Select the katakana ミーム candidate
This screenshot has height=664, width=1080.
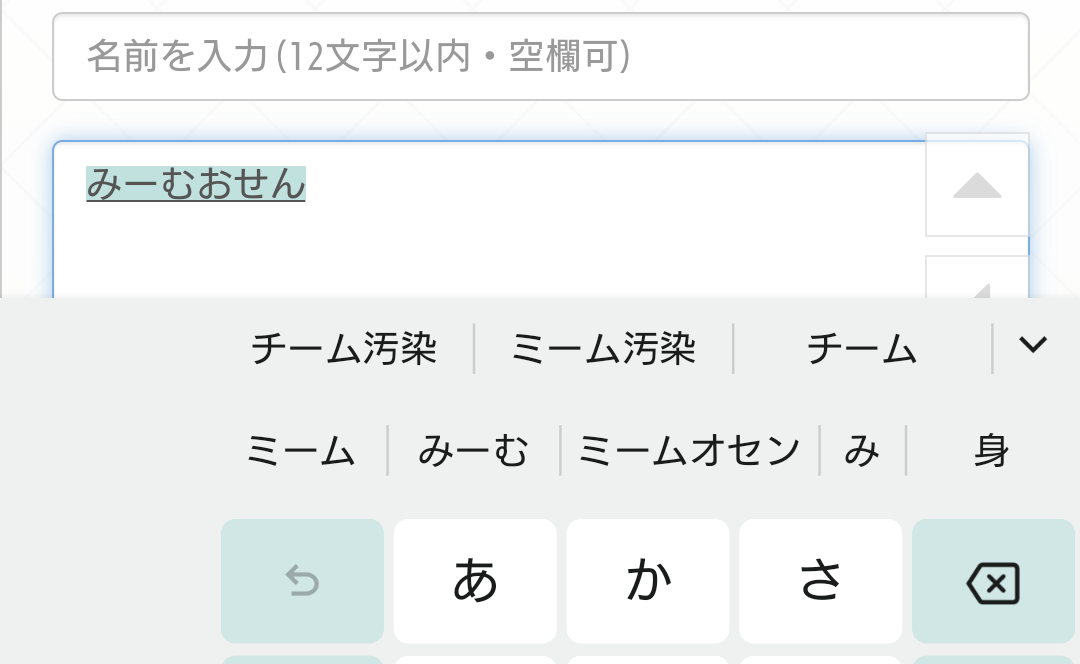301,451
